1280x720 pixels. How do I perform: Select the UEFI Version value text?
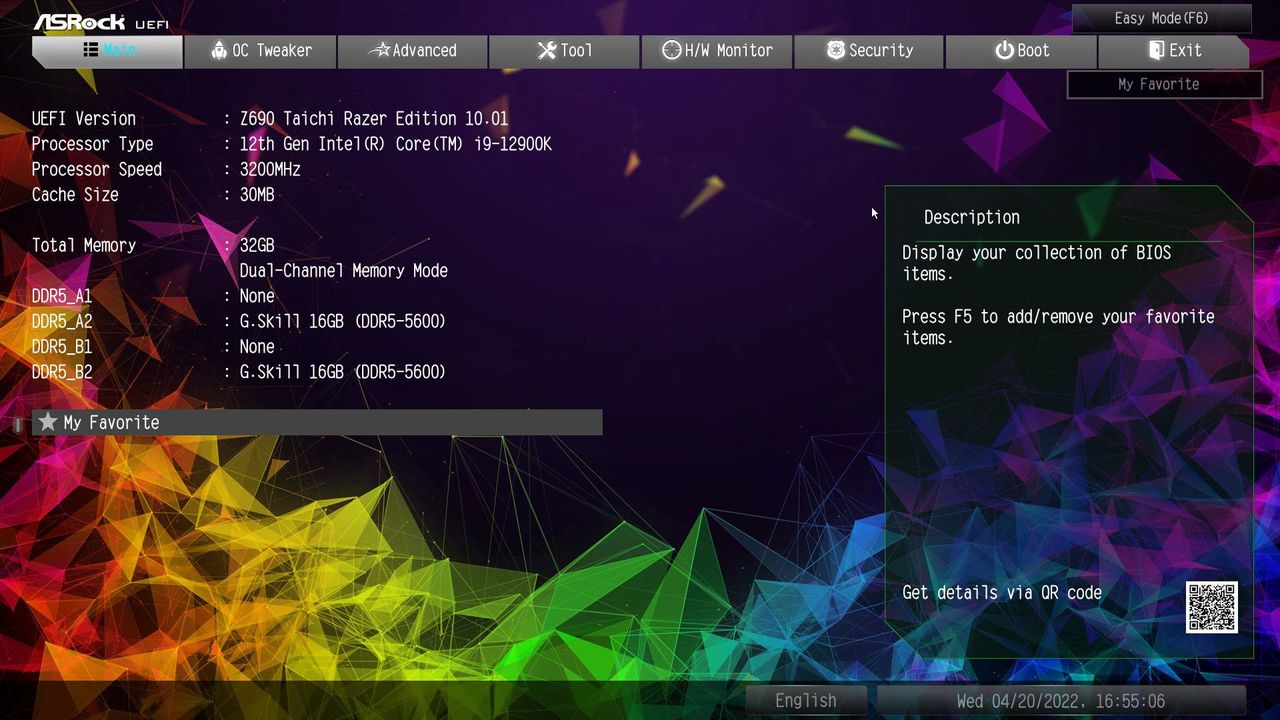coord(374,119)
